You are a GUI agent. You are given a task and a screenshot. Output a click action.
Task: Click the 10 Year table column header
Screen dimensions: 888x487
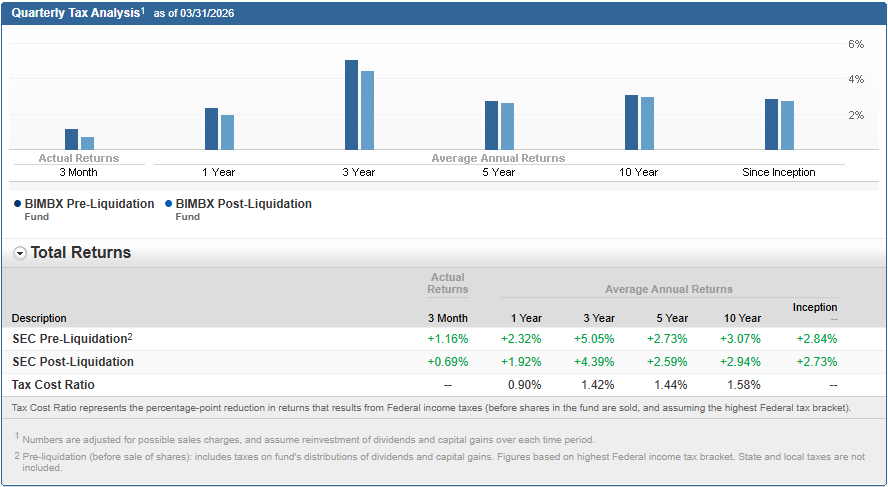point(742,318)
